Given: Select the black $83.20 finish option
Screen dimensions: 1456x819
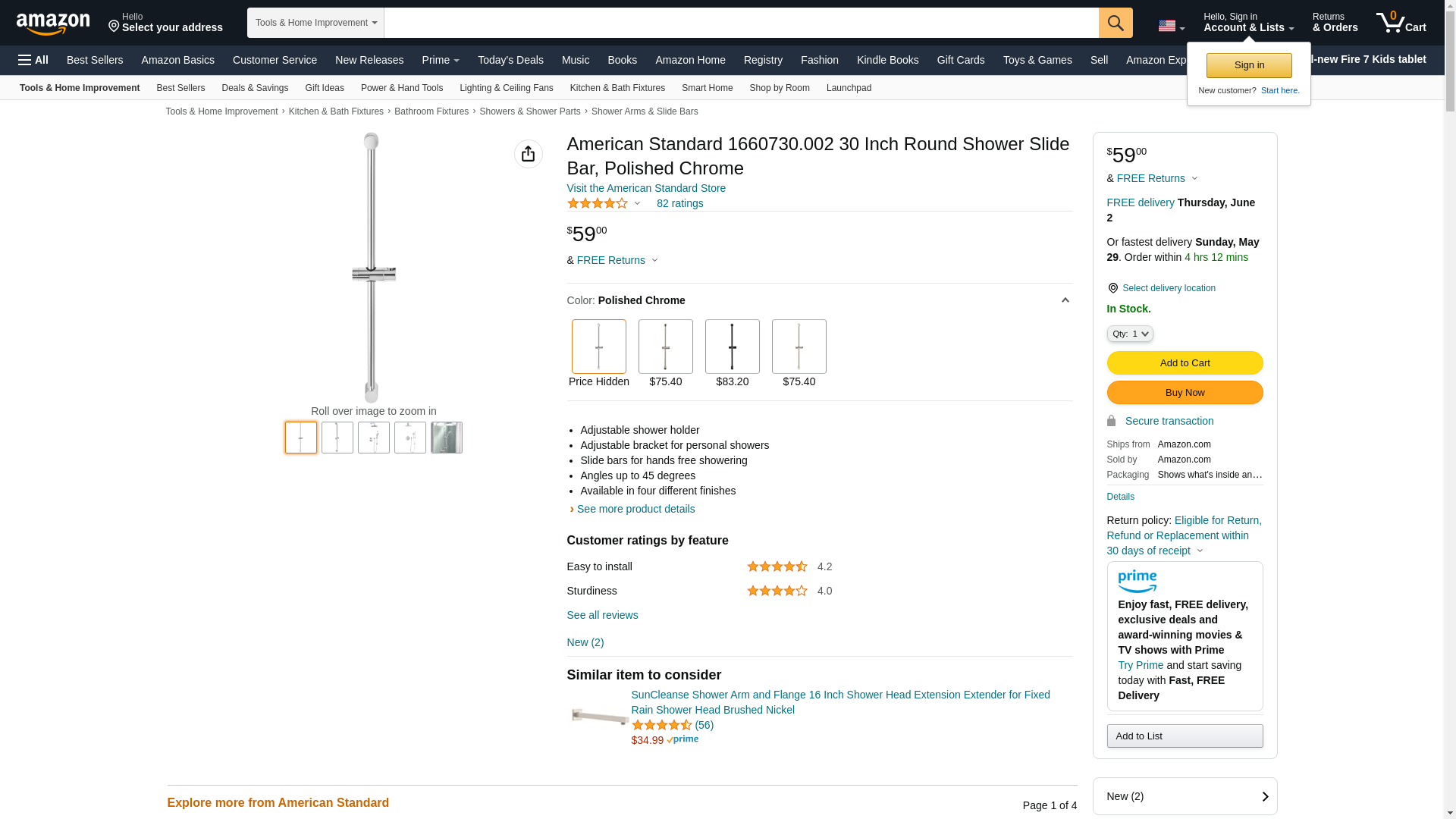Looking at the screenshot, I should click(732, 347).
